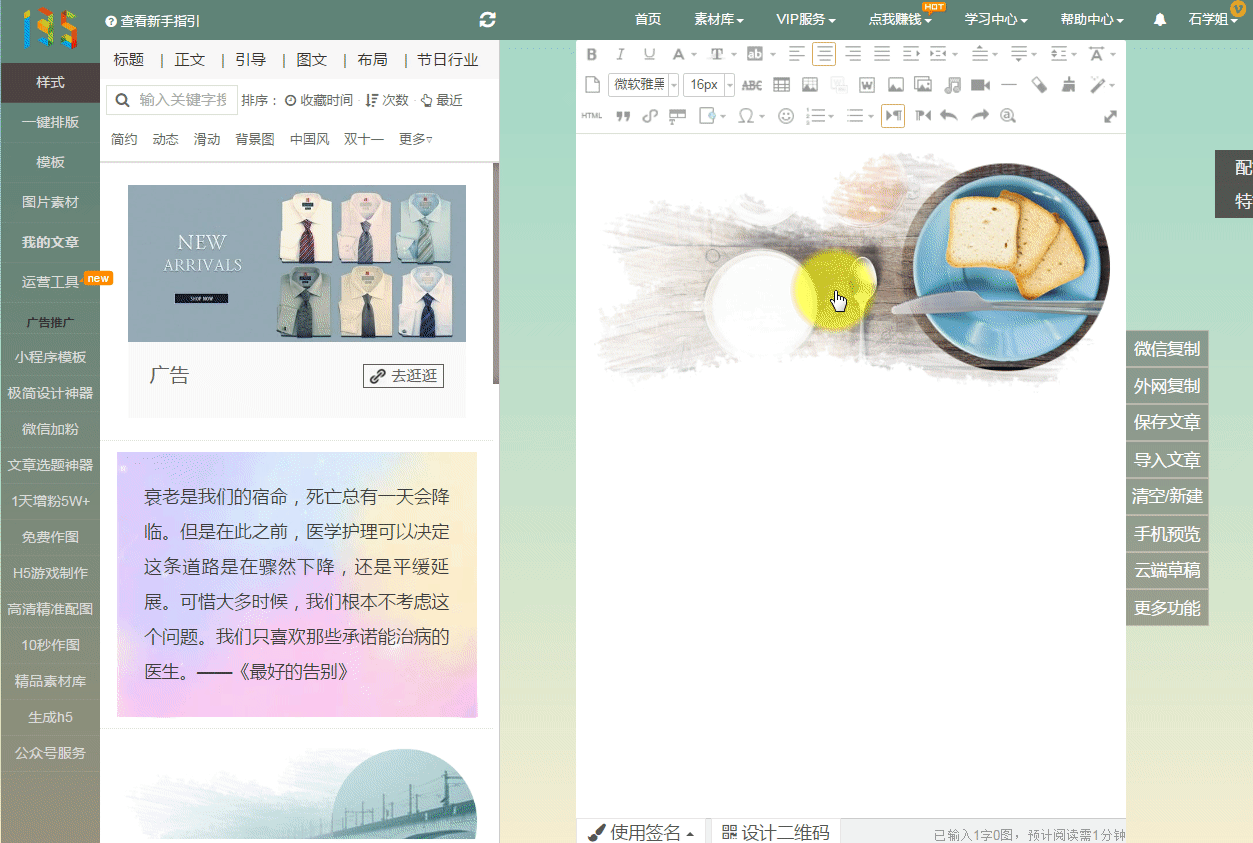Click the music insert icon

tap(952, 85)
